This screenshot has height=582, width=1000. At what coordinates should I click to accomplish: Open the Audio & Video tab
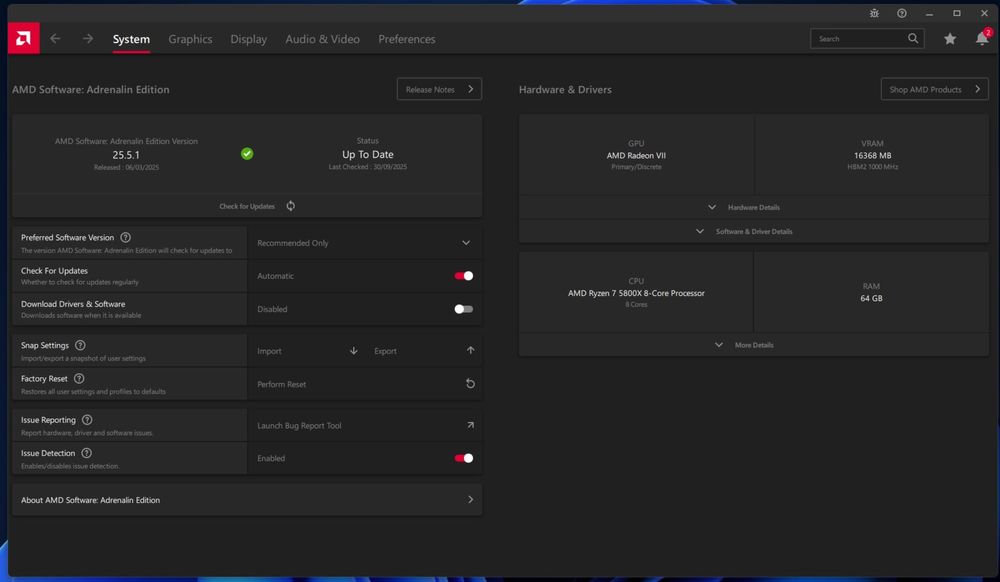coord(322,39)
